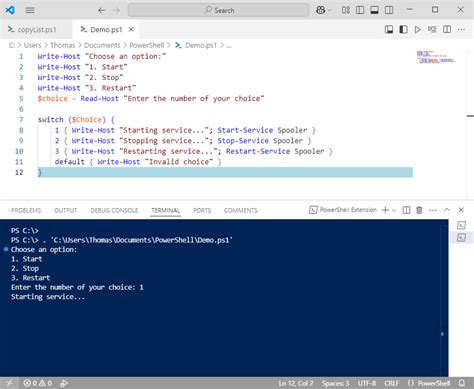Change indentation via Spaces: 3
This screenshot has height=389, width=474.
[x=336, y=383]
